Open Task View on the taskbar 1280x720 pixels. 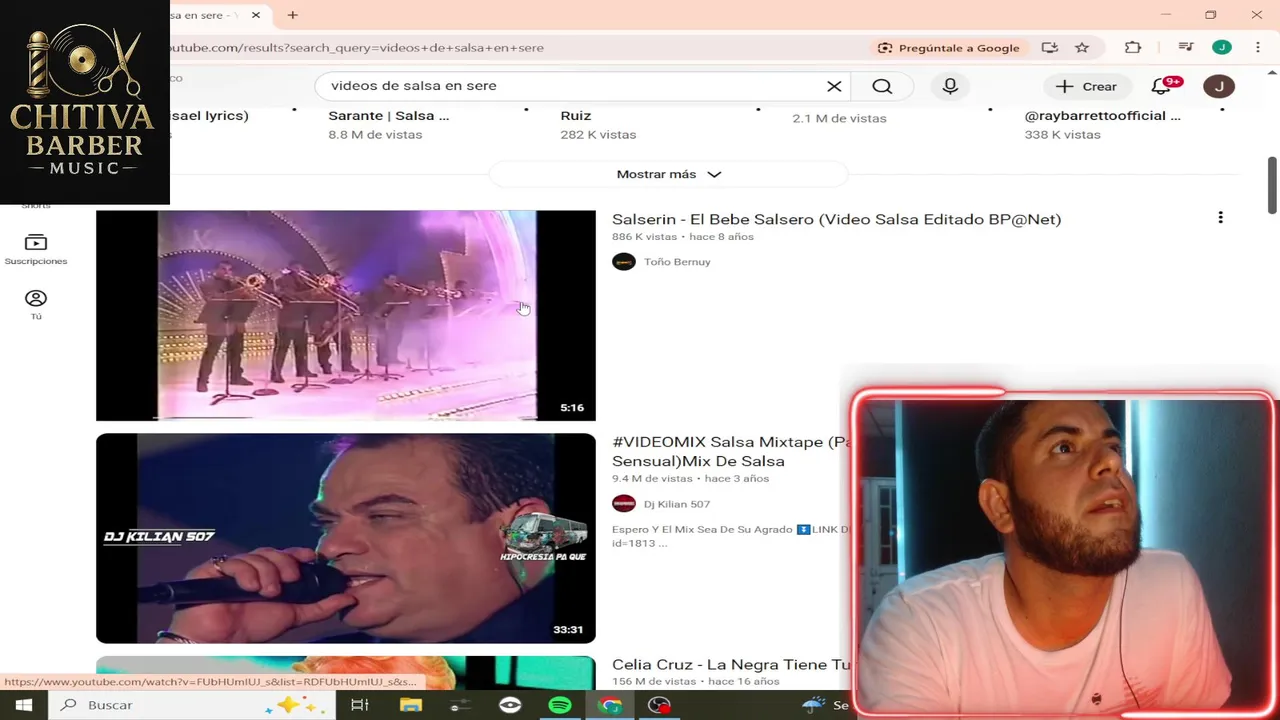[x=359, y=705]
